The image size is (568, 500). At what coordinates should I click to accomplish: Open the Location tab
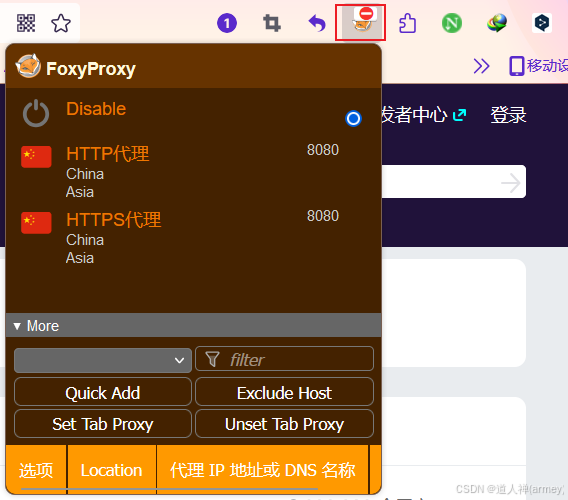pos(112,470)
